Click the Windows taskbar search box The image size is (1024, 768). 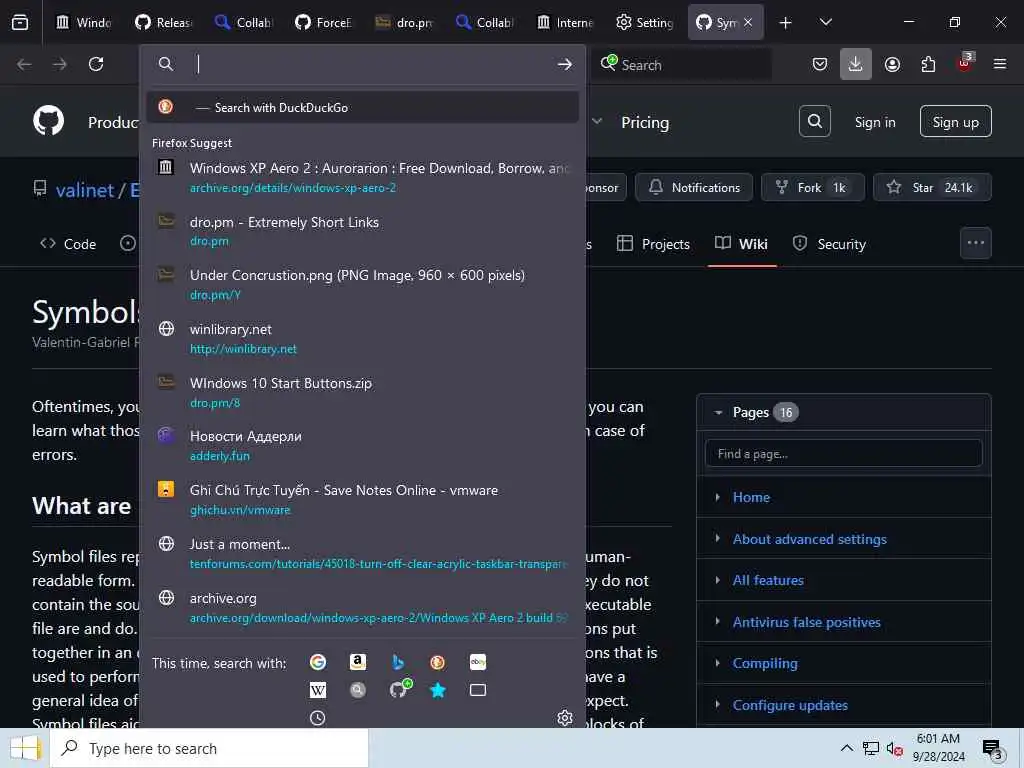click(209, 748)
